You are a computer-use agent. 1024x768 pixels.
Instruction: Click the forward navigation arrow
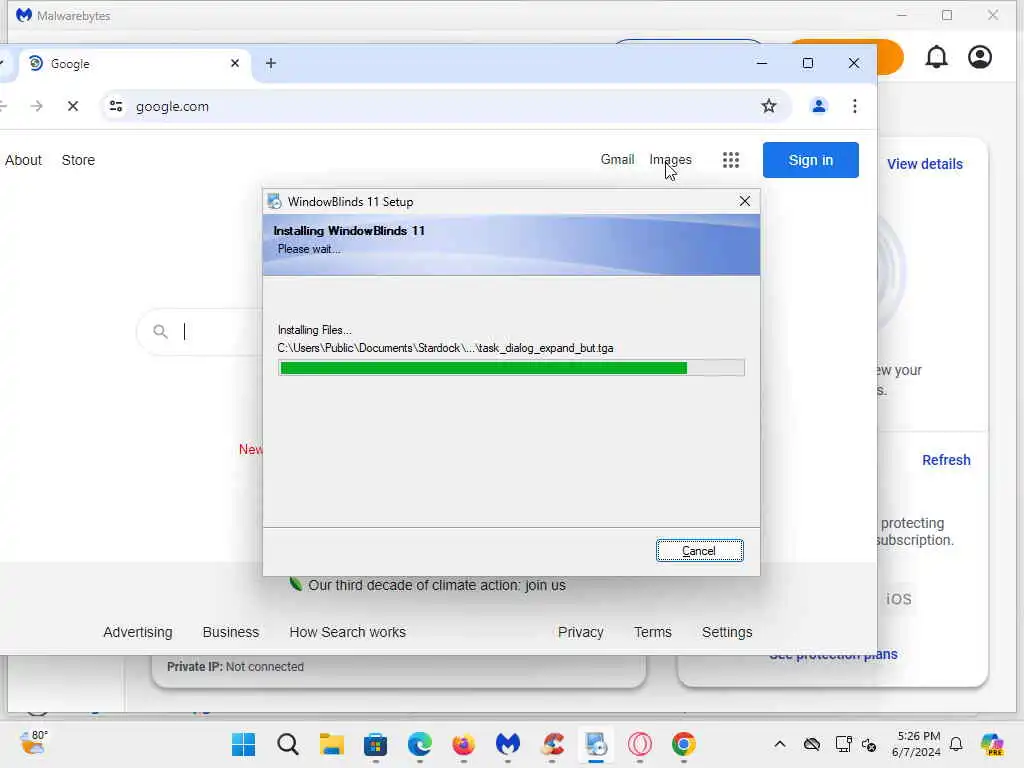37,106
